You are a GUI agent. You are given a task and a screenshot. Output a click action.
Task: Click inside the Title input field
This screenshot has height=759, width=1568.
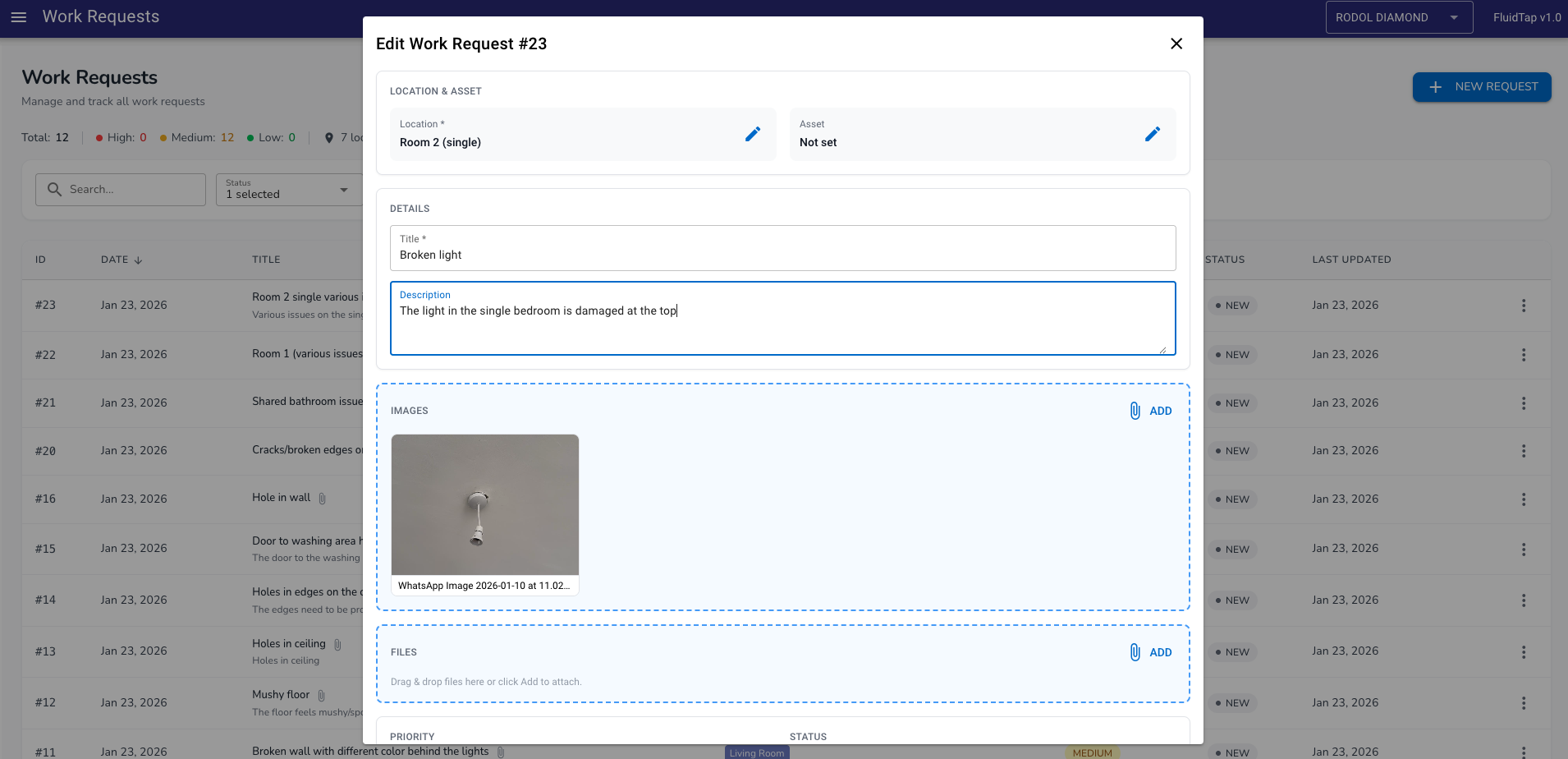click(780, 254)
